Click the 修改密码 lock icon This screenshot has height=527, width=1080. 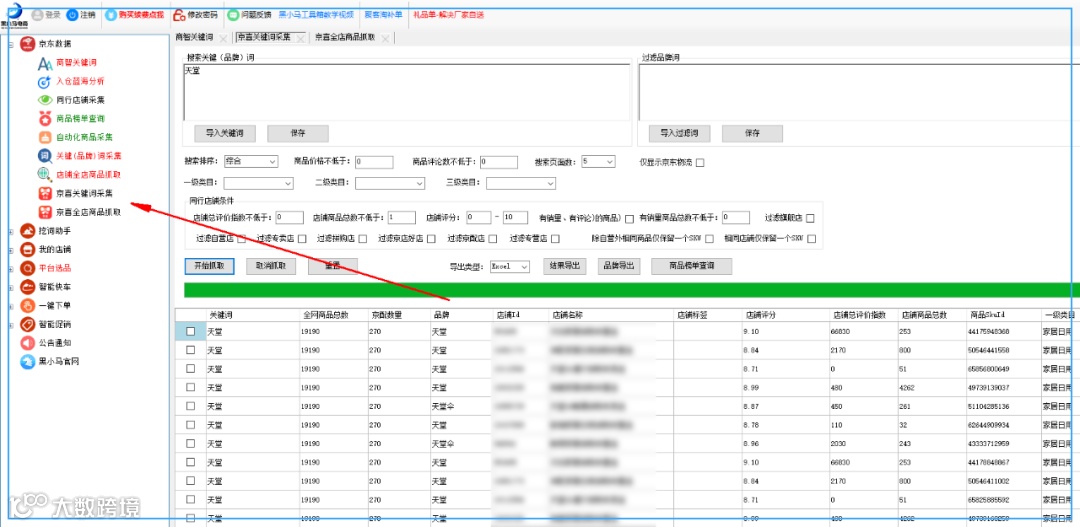[x=178, y=14]
